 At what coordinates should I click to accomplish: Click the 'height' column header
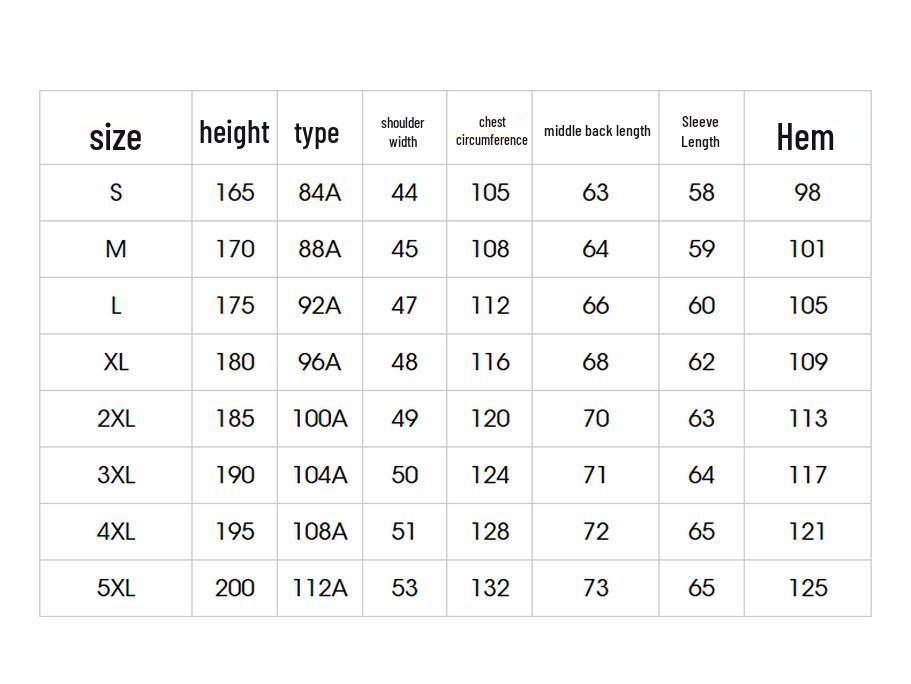(234, 132)
